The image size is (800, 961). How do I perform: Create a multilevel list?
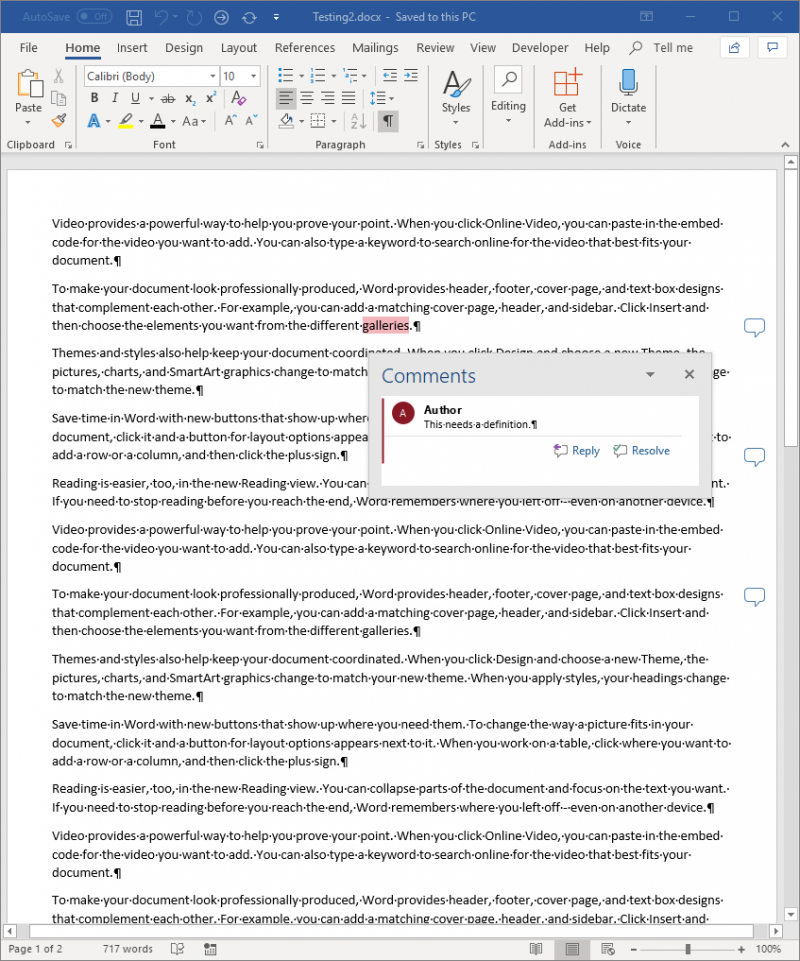pyautogui.click(x=350, y=75)
